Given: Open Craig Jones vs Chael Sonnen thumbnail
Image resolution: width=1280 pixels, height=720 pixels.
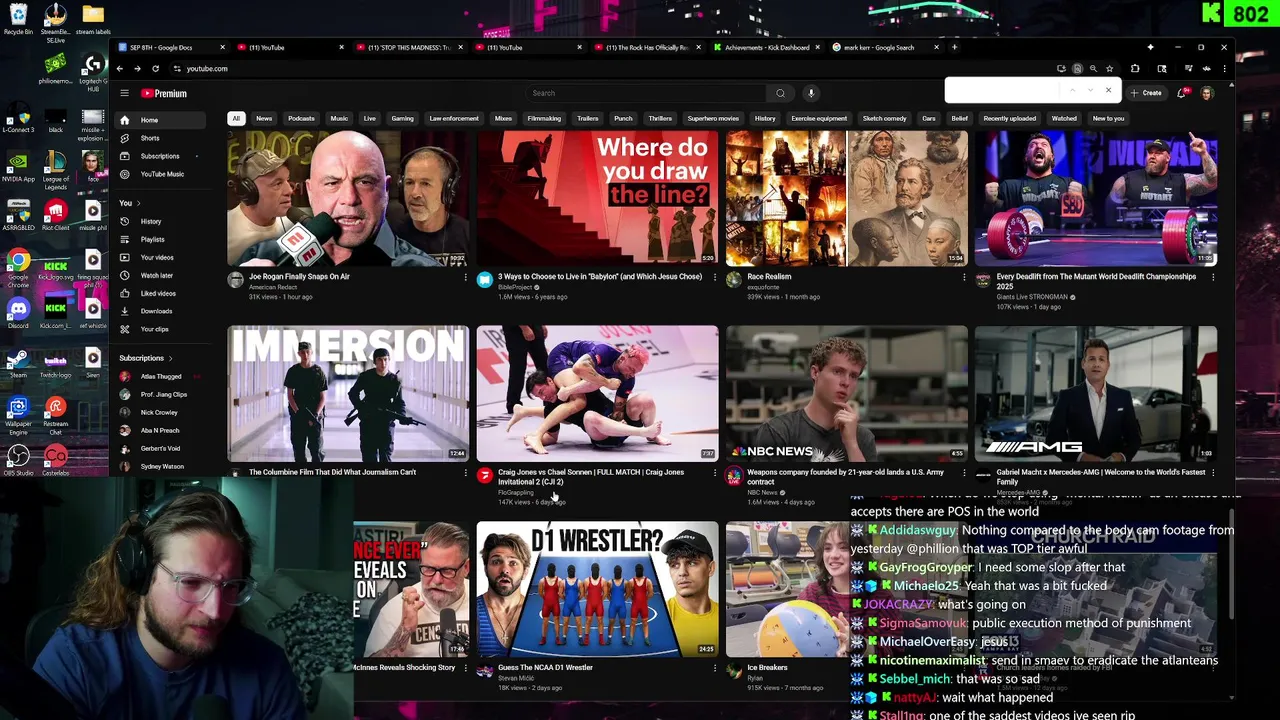Looking at the screenshot, I should 597,393.
